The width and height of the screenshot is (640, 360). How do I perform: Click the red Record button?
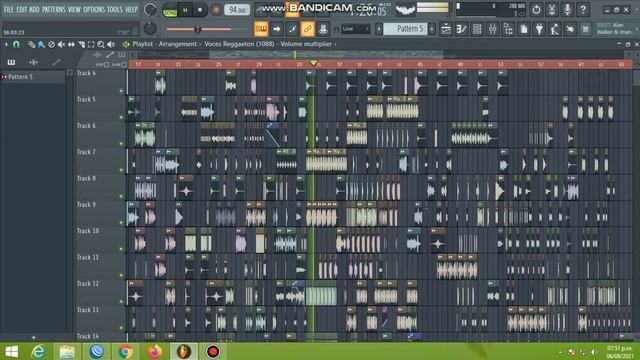216,10
